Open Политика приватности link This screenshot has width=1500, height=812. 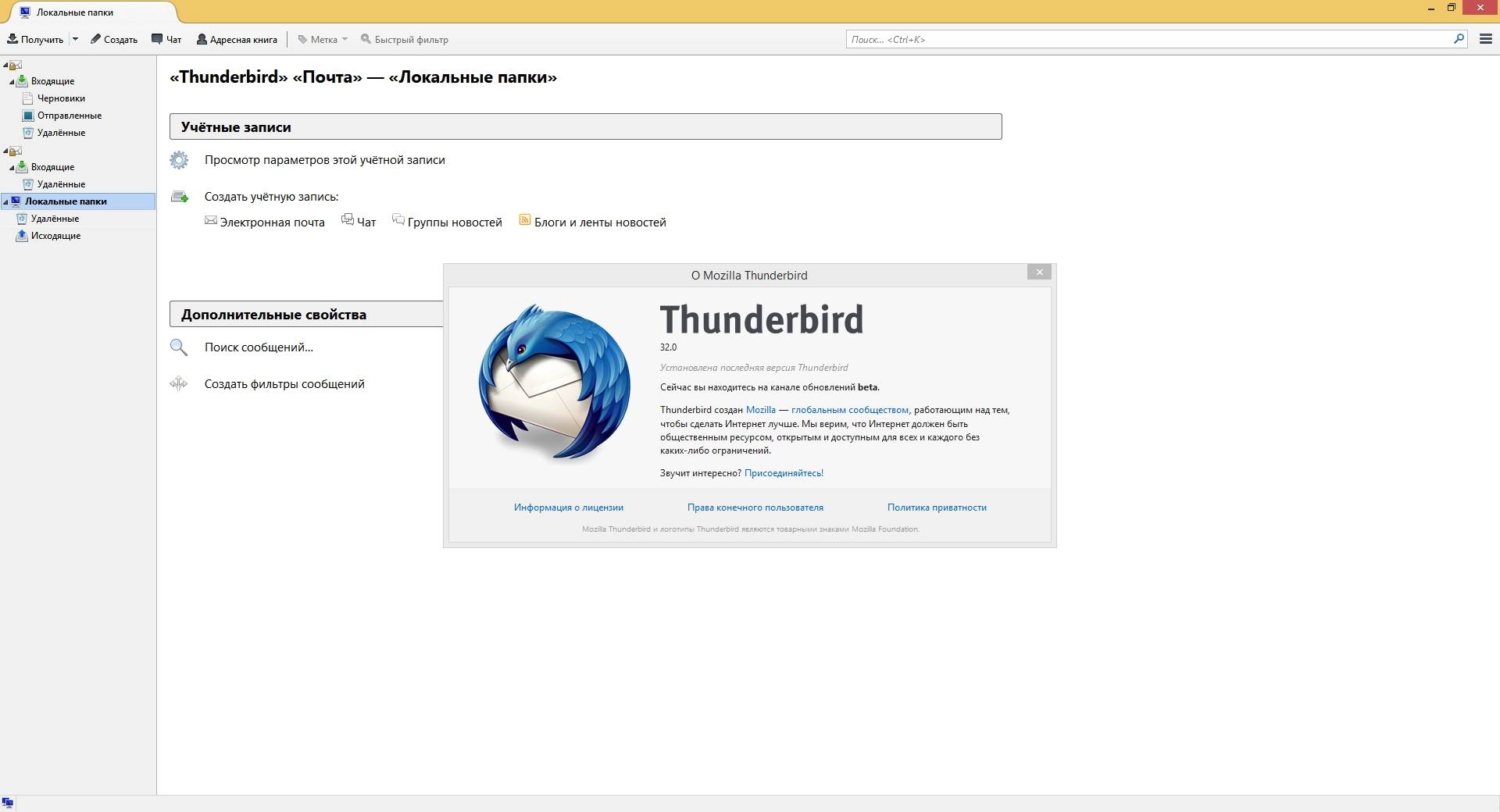(x=937, y=507)
